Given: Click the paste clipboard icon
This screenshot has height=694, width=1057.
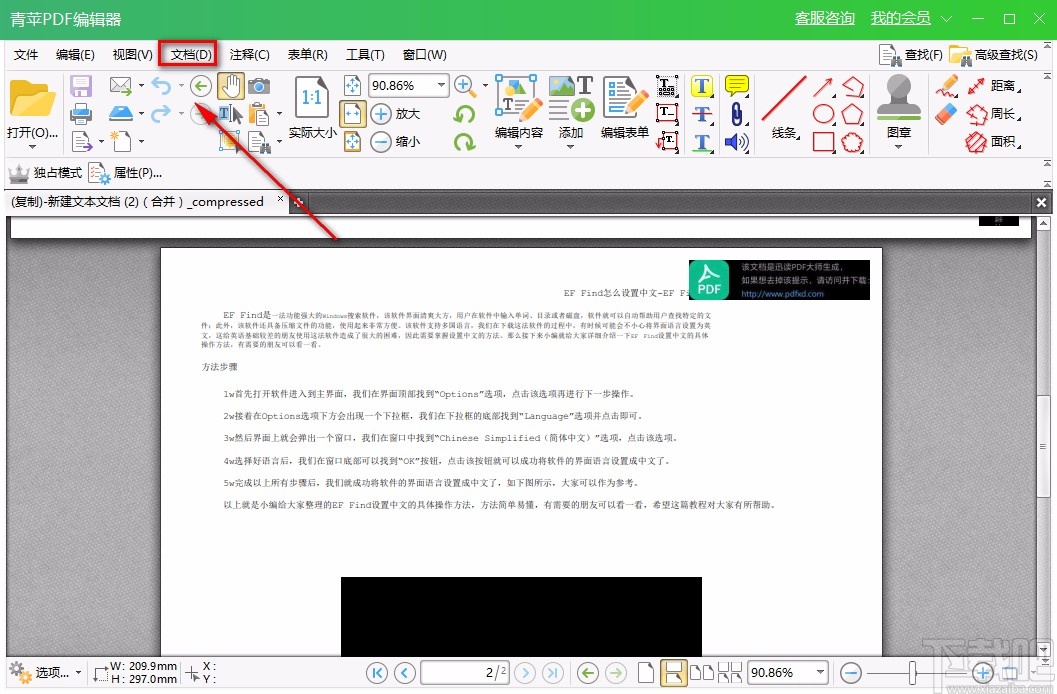Looking at the screenshot, I should tap(259, 113).
